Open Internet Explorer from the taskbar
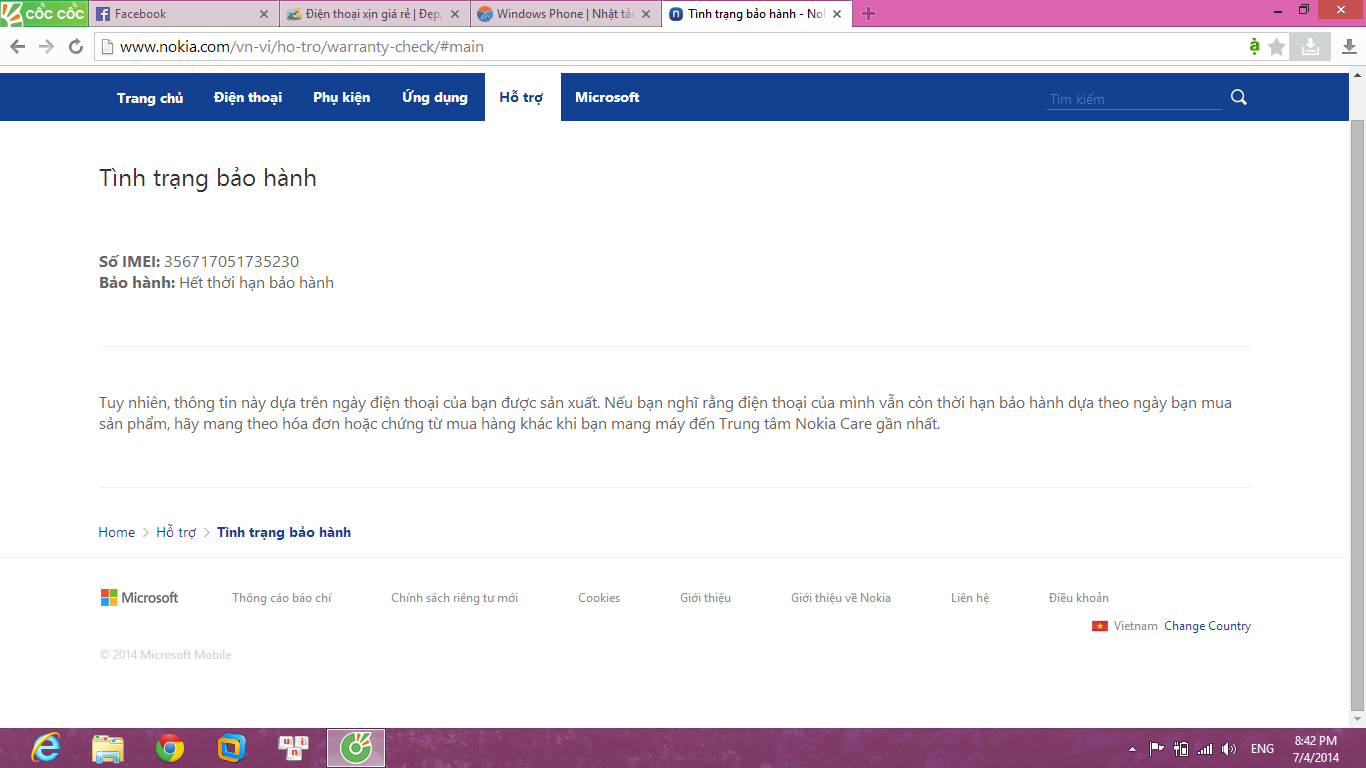 pyautogui.click(x=46, y=748)
